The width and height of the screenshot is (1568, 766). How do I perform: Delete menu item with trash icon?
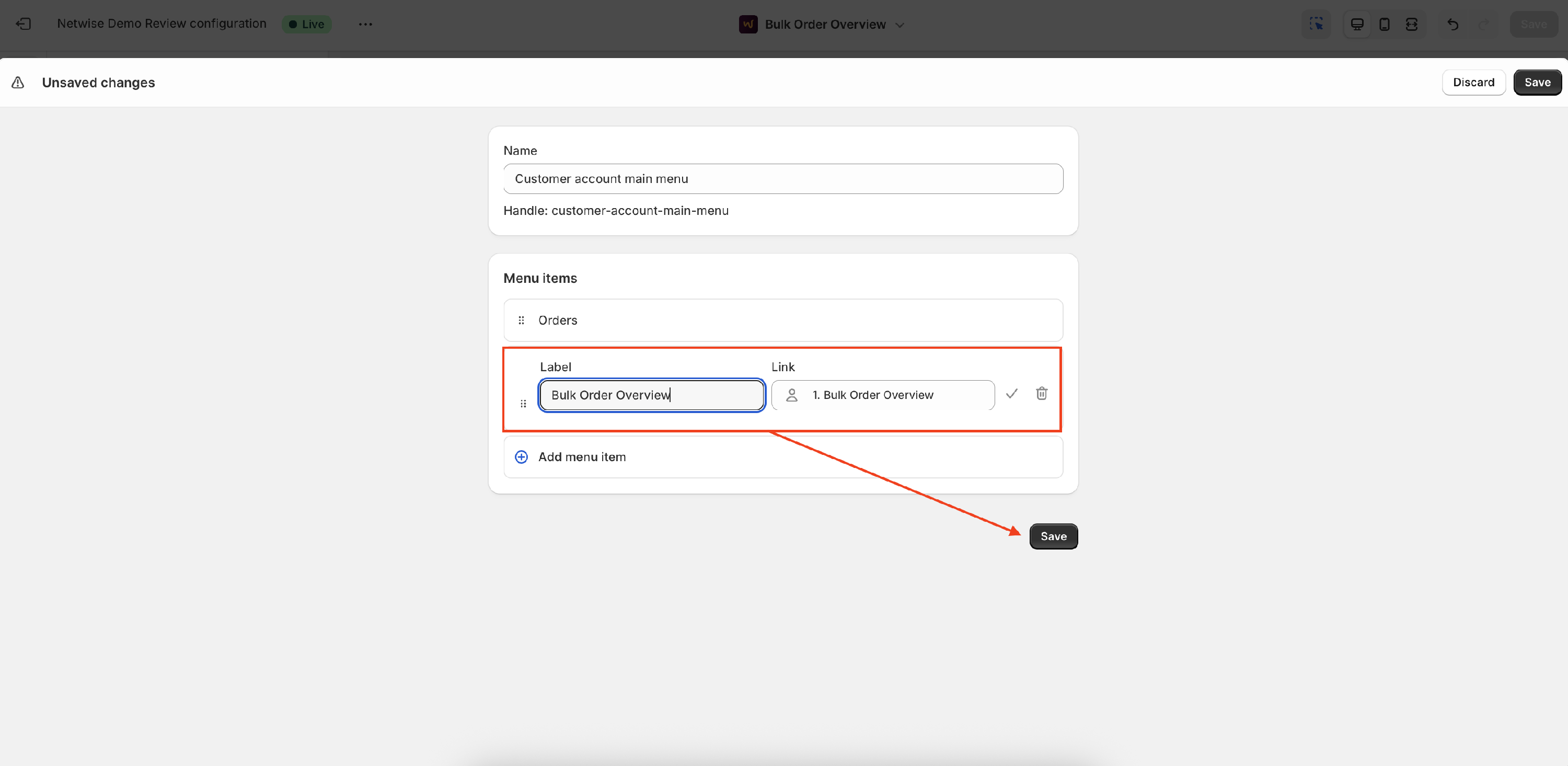[x=1042, y=394]
